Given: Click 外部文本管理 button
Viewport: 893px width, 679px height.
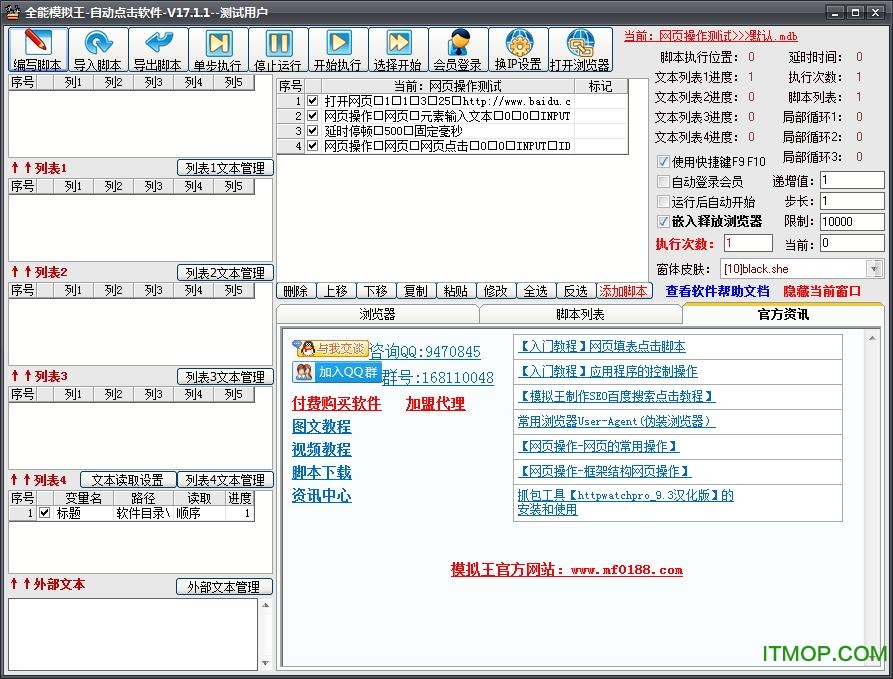Looking at the screenshot, I should pyautogui.click(x=224, y=587).
